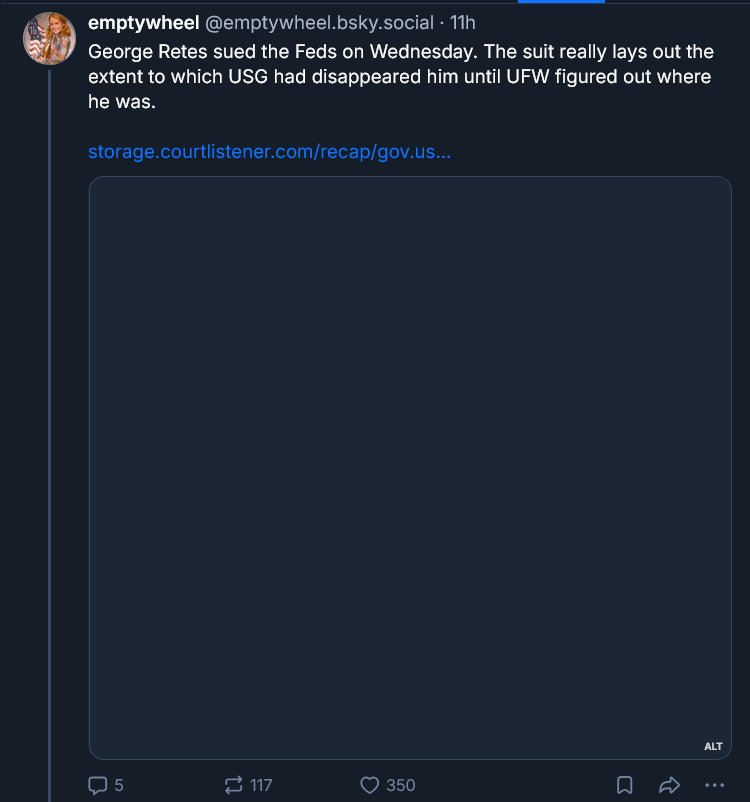Open the three-dot more options menu
Image resolution: width=750 pixels, height=802 pixels.
point(714,785)
